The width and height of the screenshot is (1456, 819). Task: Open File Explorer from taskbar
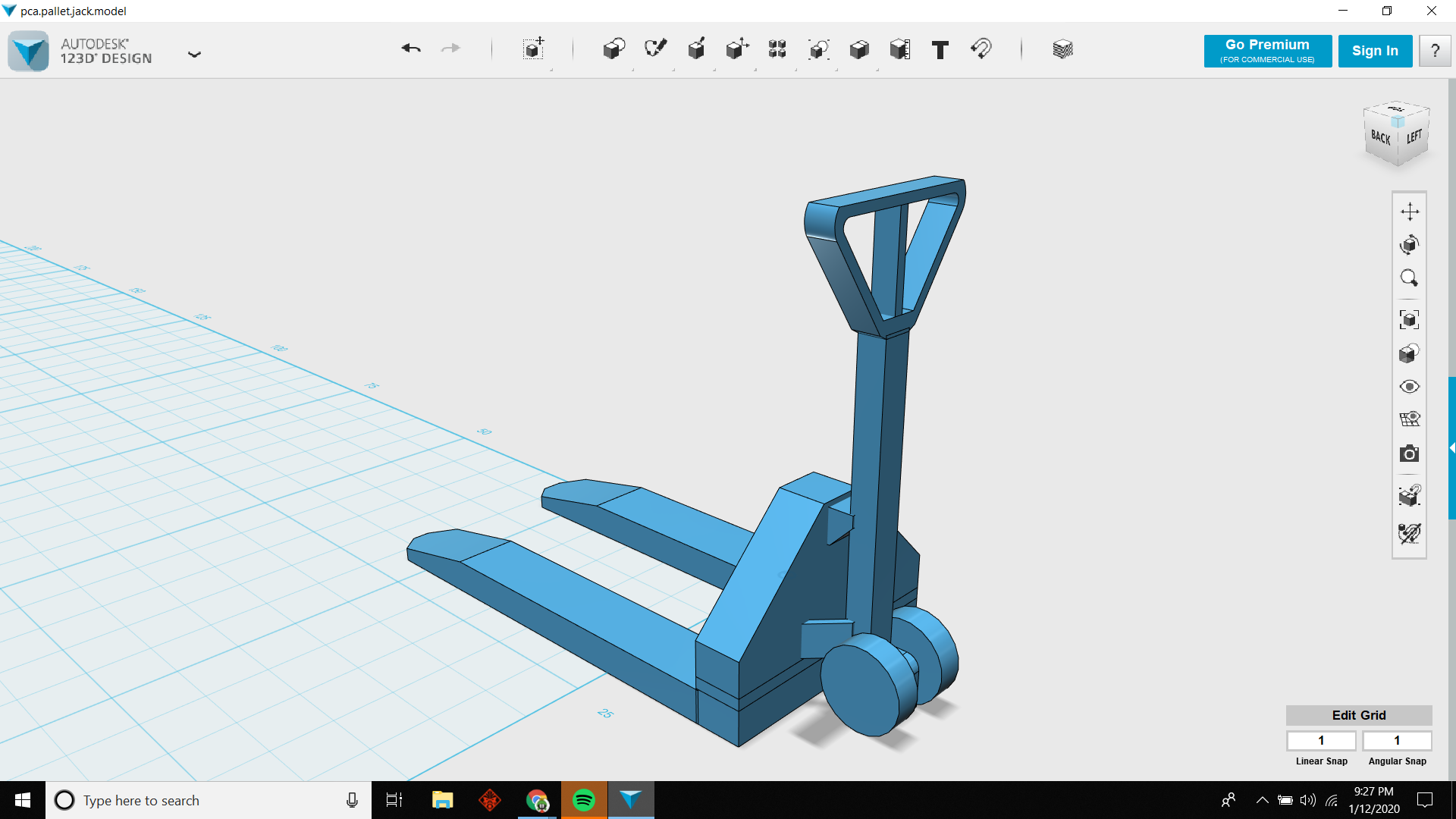click(442, 800)
